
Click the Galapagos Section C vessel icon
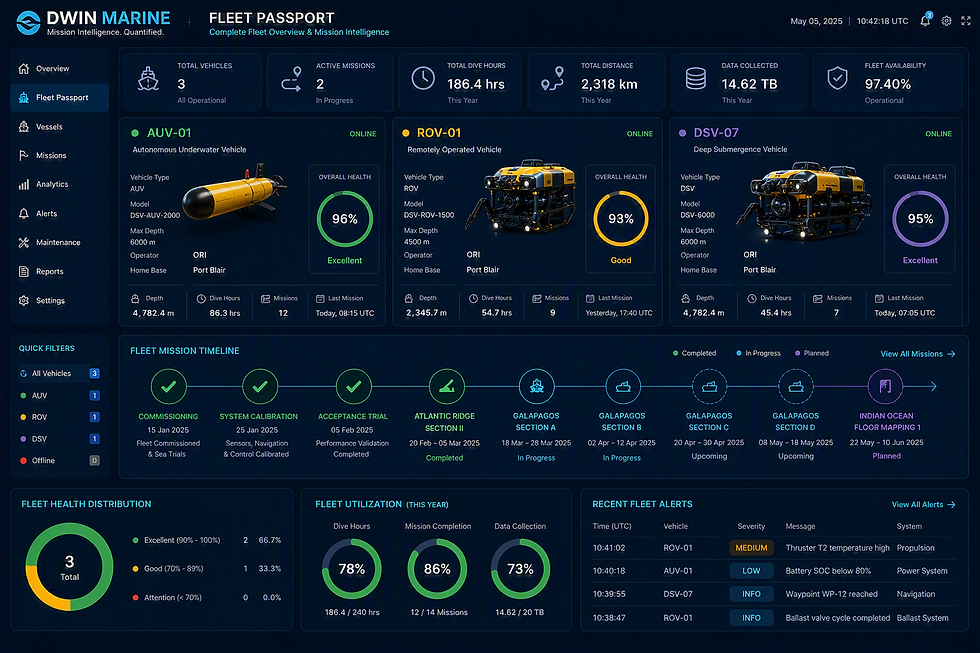[x=709, y=387]
